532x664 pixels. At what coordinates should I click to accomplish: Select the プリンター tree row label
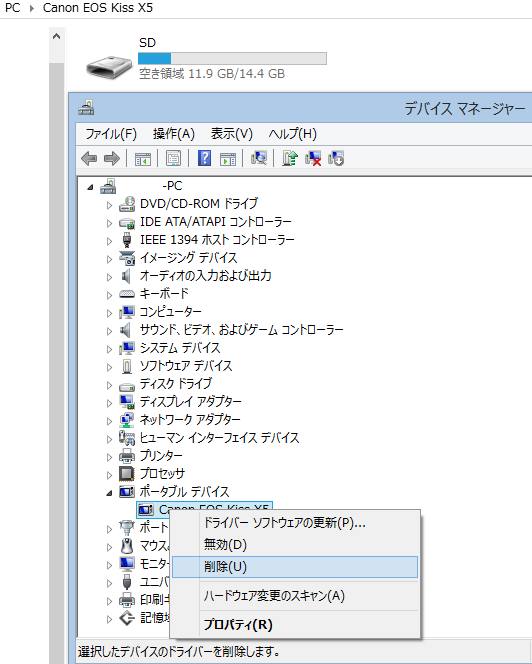(x=161, y=456)
